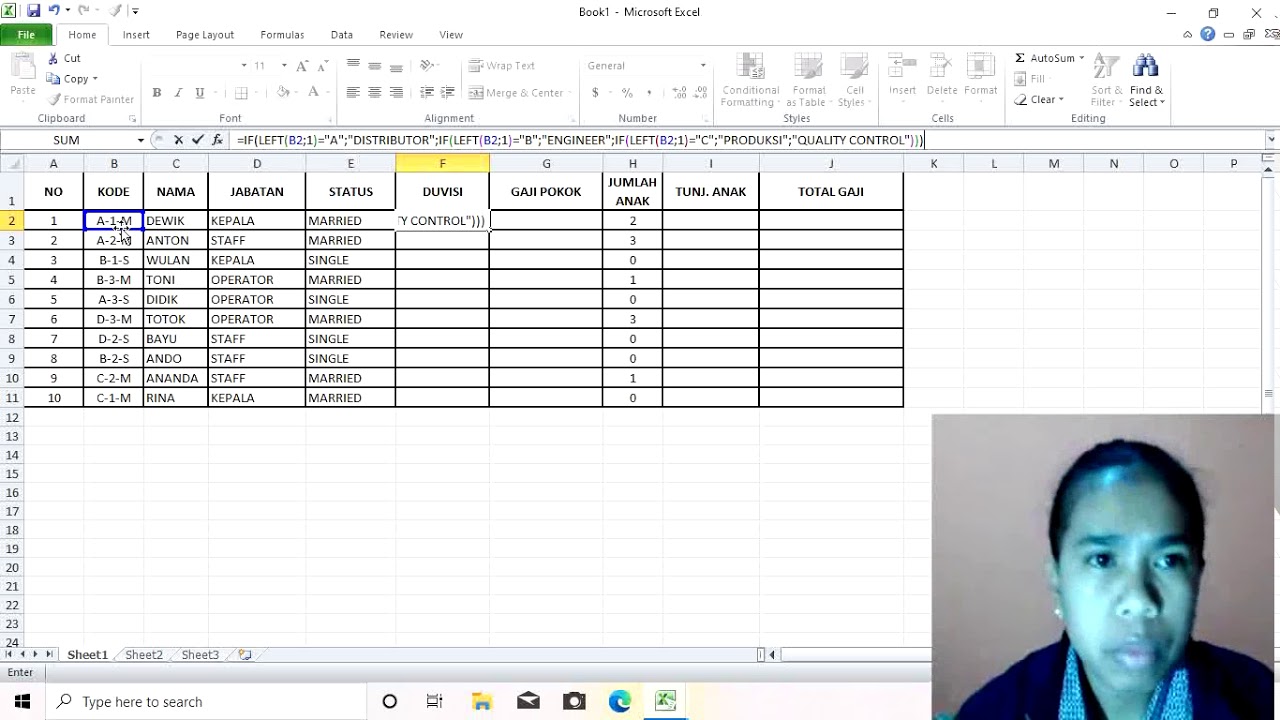The width and height of the screenshot is (1280, 720).
Task: Click Merge & Center
Action: (516, 93)
